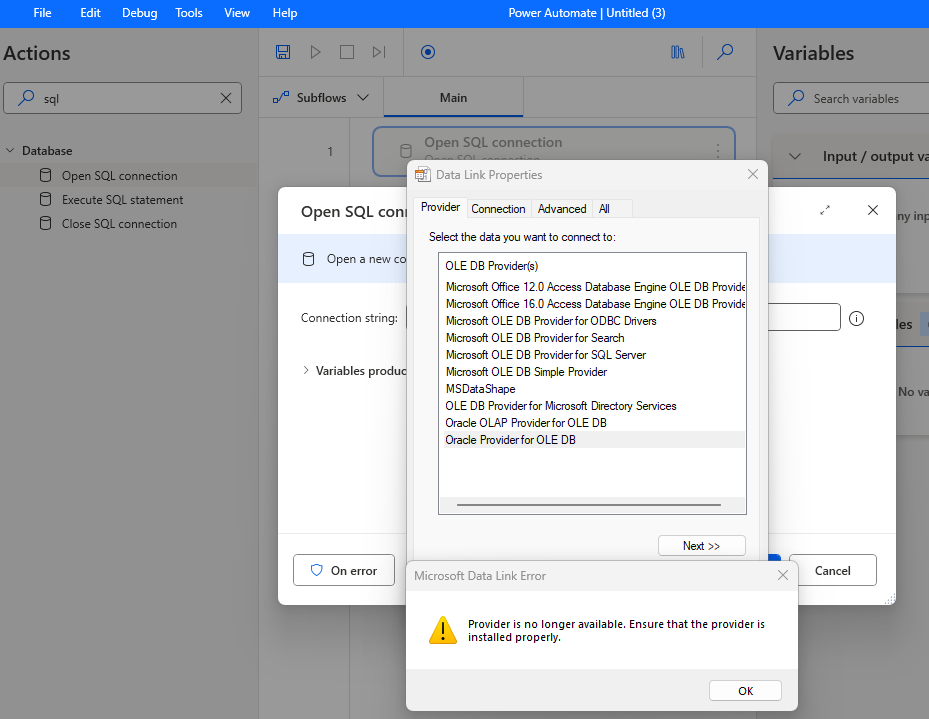This screenshot has height=719, width=929.
Task: Open the Subflows dropdown
Action: 321,98
